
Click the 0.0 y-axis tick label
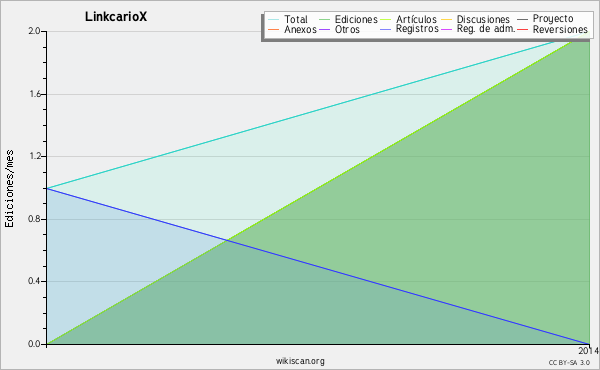[34, 344]
